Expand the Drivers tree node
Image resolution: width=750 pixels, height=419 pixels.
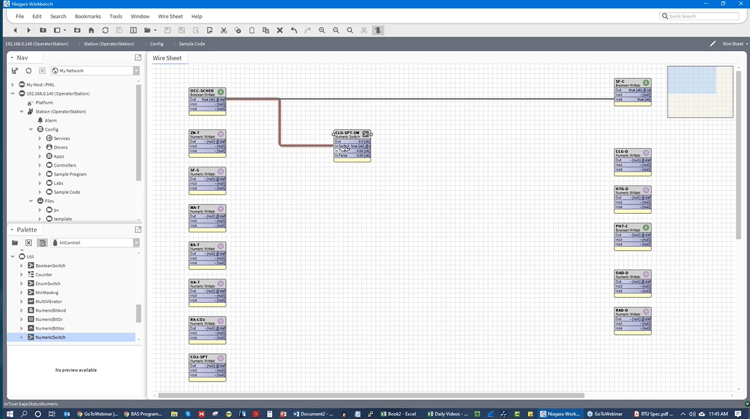(x=40, y=147)
